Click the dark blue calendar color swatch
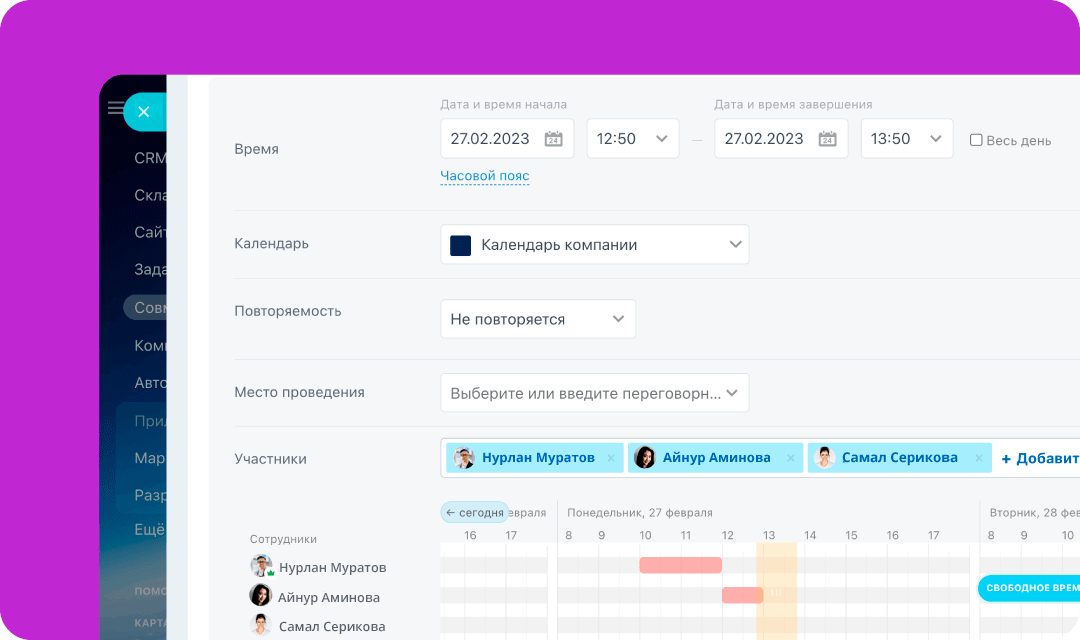This screenshot has width=1080, height=640. click(x=460, y=245)
